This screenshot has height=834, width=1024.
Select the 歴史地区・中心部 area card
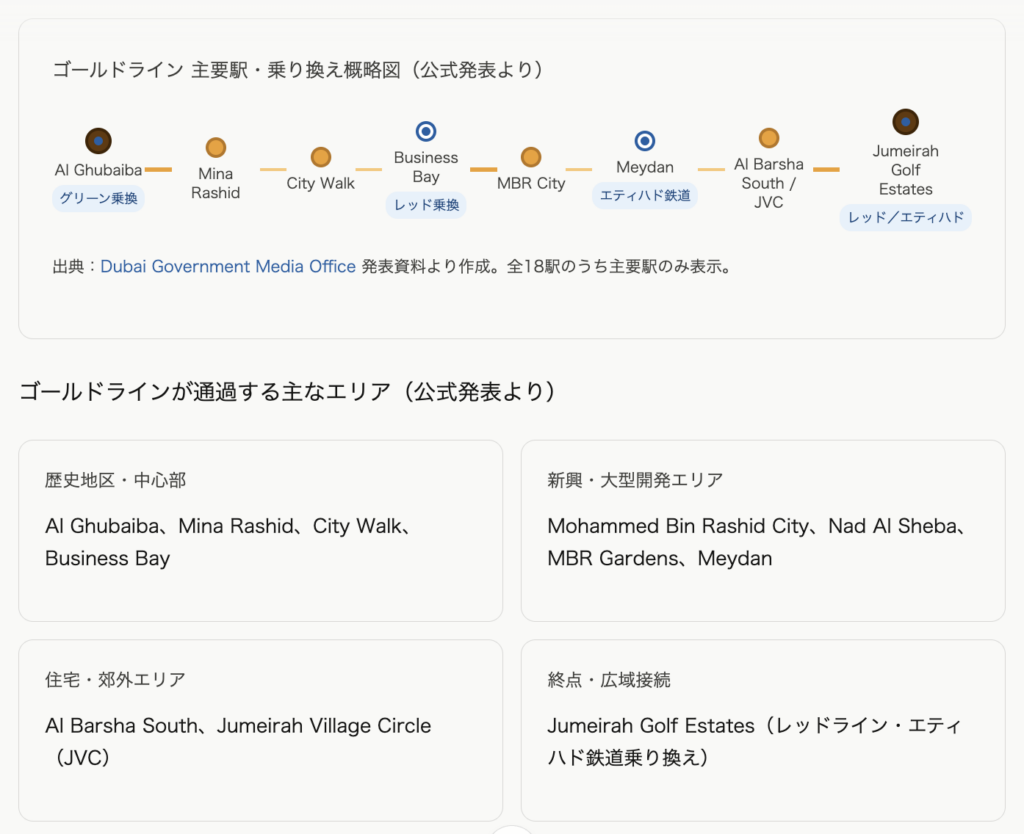pyautogui.click(x=260, y=531)
